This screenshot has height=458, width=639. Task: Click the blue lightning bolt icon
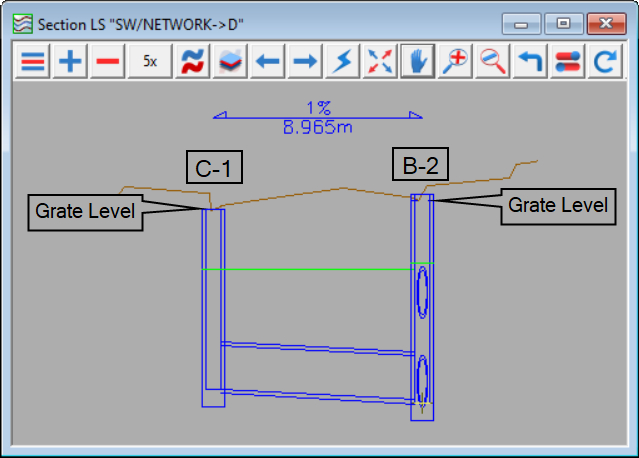pyautogui.click(x=342, y=61)
